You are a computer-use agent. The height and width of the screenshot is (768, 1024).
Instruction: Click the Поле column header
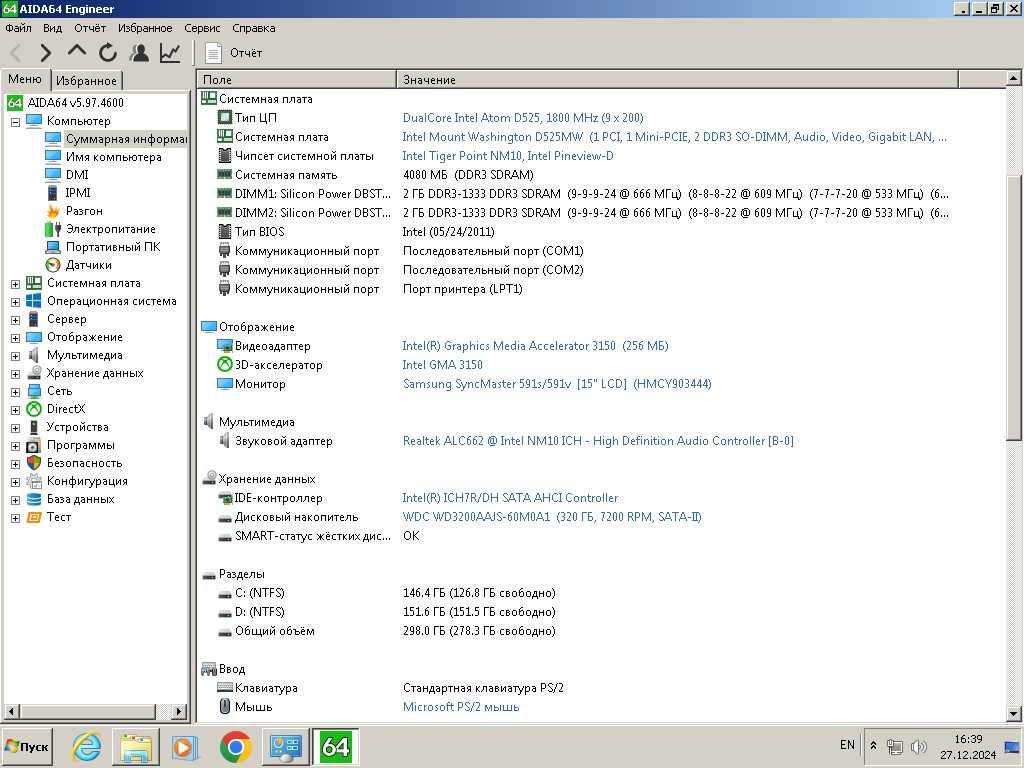[x=296, y=80]
